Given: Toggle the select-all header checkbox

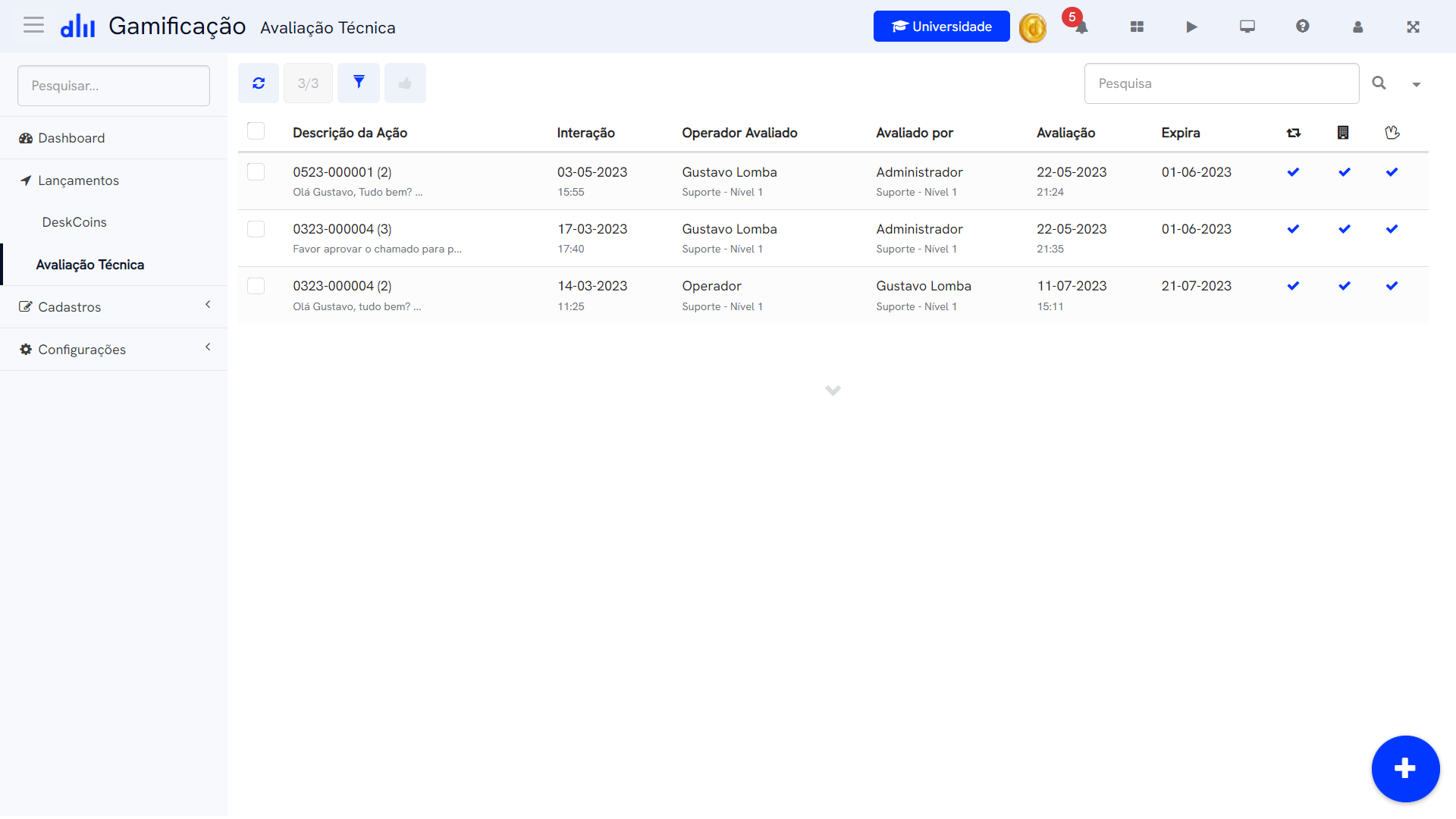Looking at the screenshot, I should (x=256, y=131).
